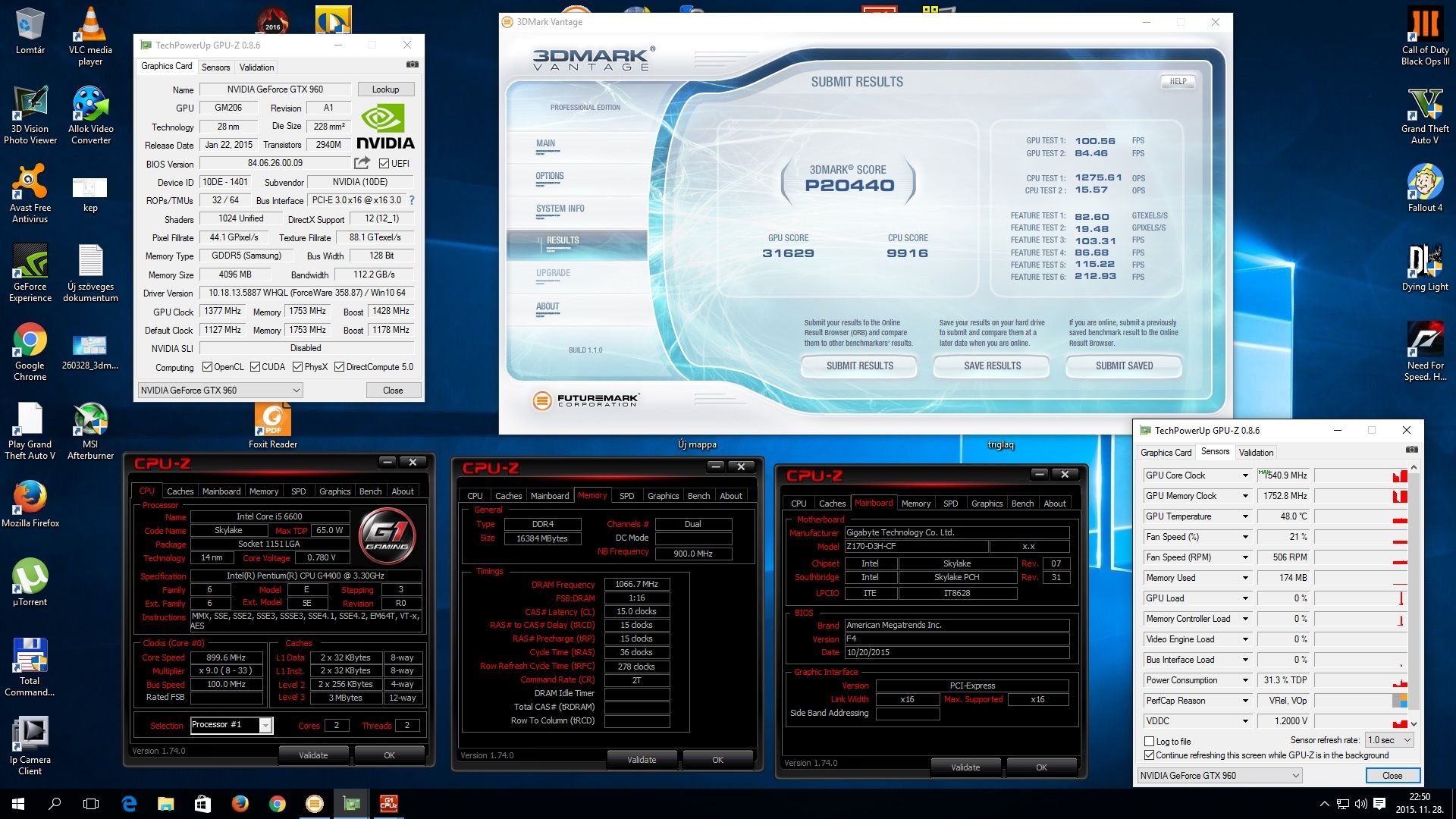Image resolution: width=1456 pixels, height=819 pixels.
Task: Click BIOS share/export arrow icon in GPU-Z
Action: click(362, 163)
